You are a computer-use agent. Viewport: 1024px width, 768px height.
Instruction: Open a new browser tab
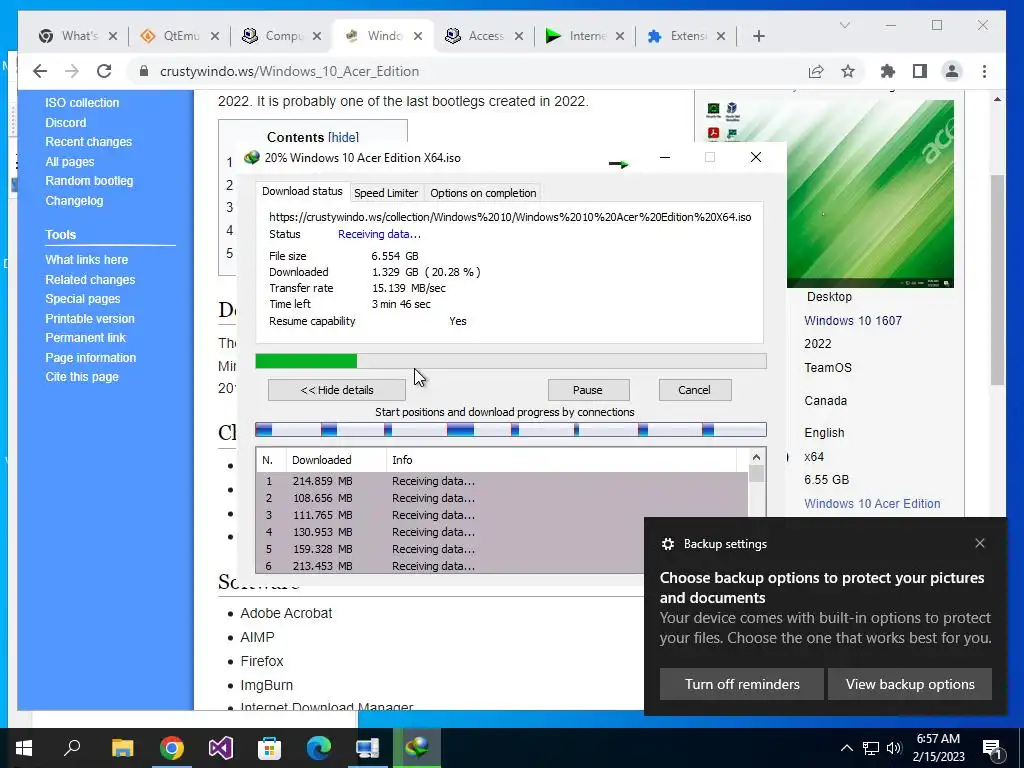pos(758,36)
